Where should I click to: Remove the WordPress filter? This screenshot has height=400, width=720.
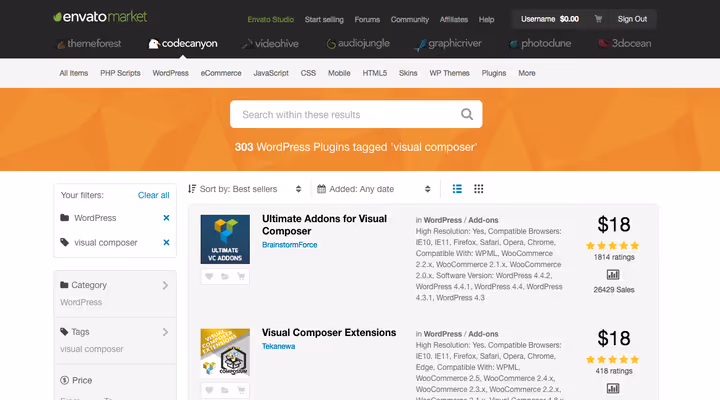166,218
